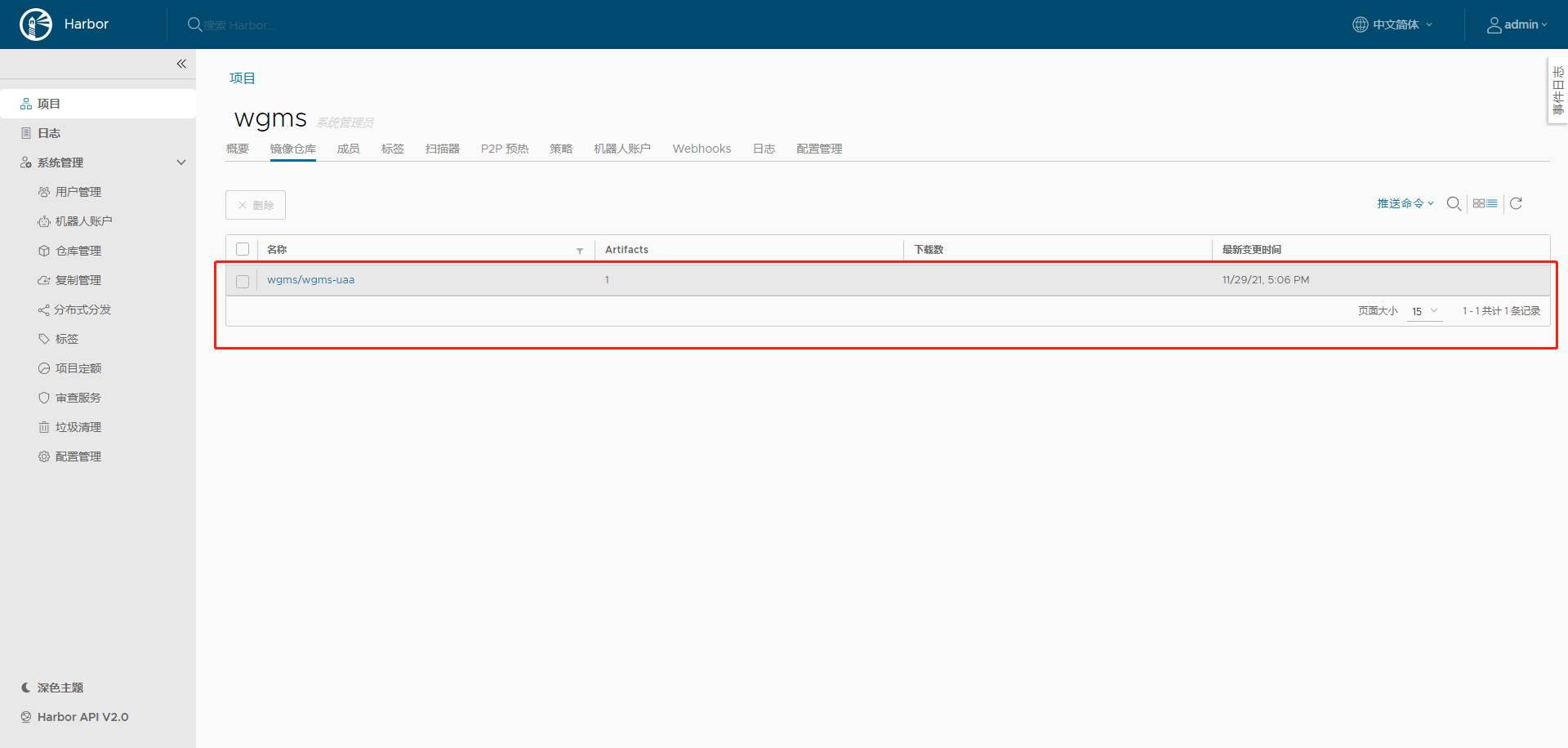Switch to list view icon
The height and width of the screenshot is (748, 1568).
click(1491, 203)
